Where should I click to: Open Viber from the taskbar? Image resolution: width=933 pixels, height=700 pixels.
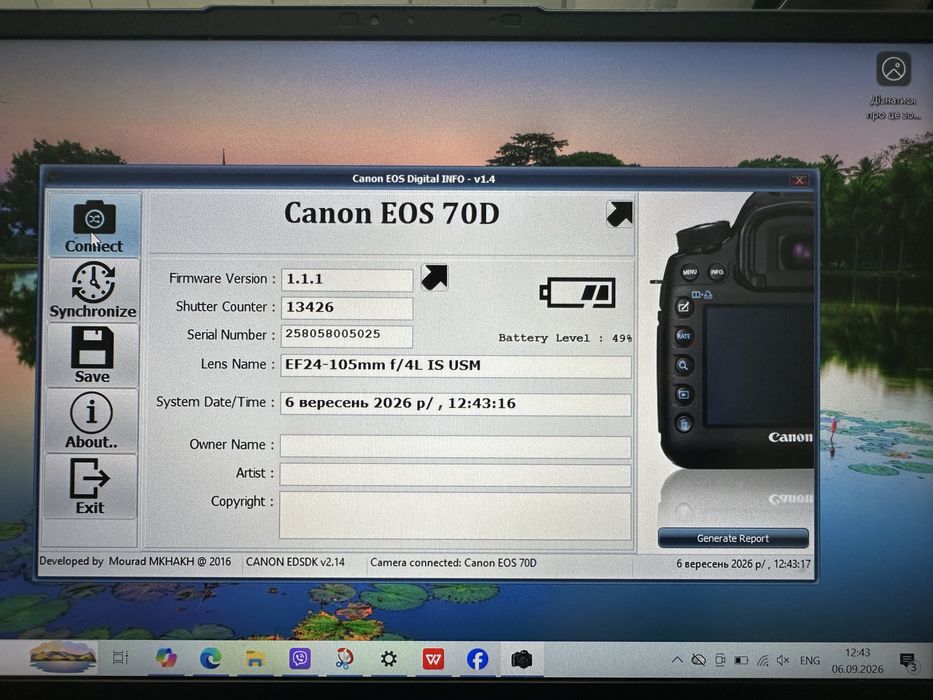pyautogui.click(x=300, y=659)
